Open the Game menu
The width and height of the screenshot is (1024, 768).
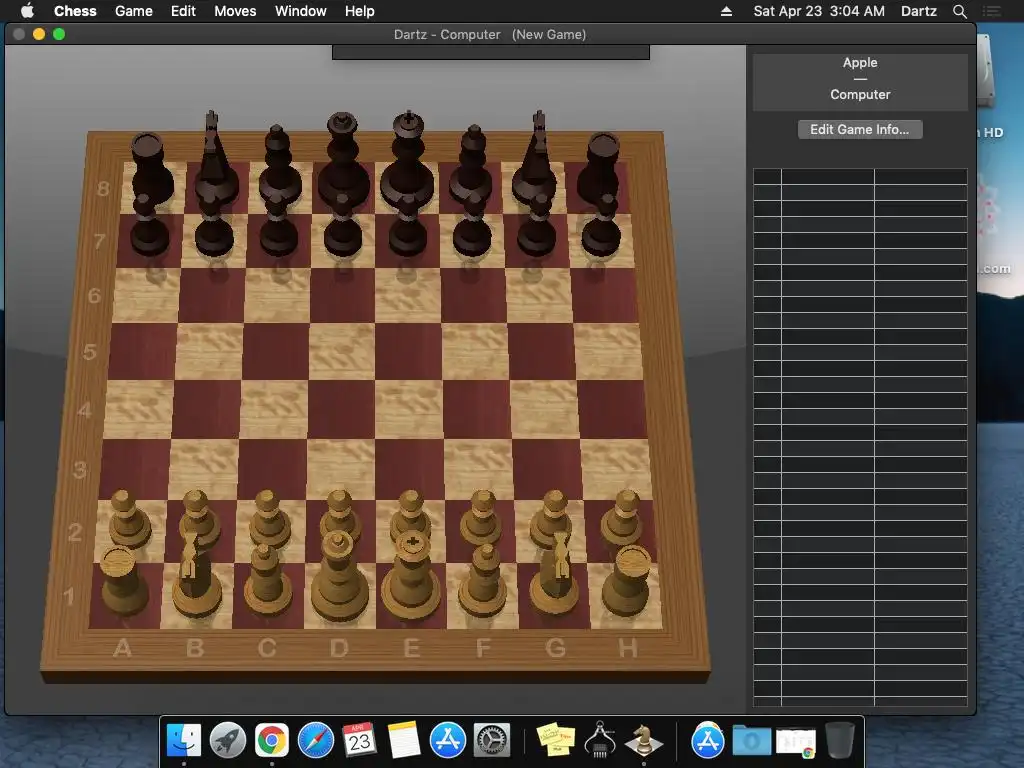(x=134, y=11)
